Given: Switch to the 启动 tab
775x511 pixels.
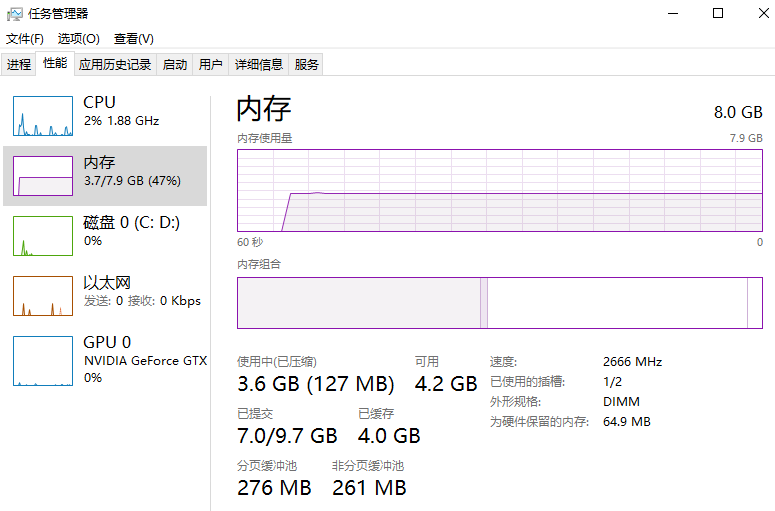Looking at the screenshot, I should (175, 65).
